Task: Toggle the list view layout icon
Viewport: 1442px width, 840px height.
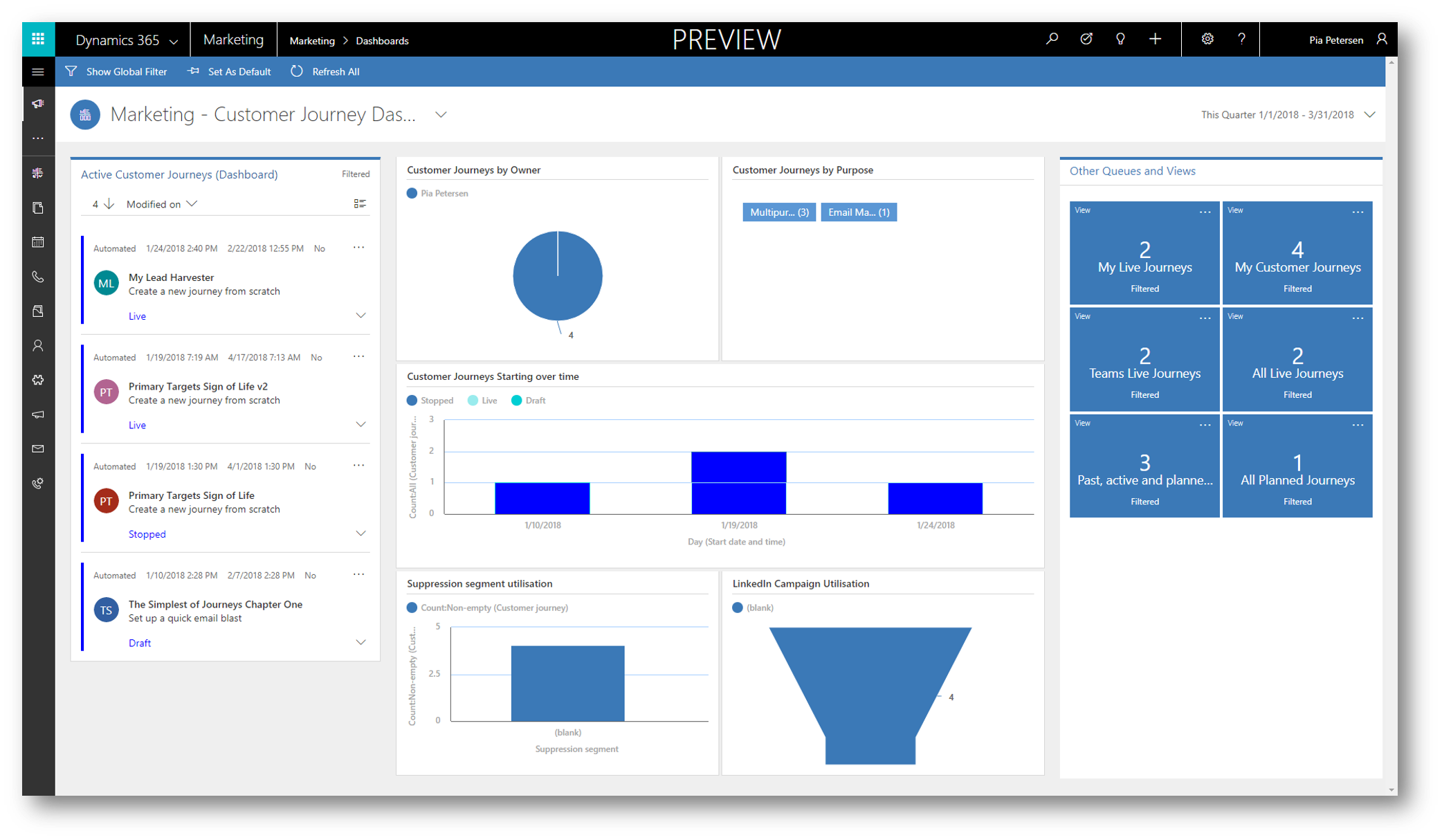Action: [x=360, y=203]
